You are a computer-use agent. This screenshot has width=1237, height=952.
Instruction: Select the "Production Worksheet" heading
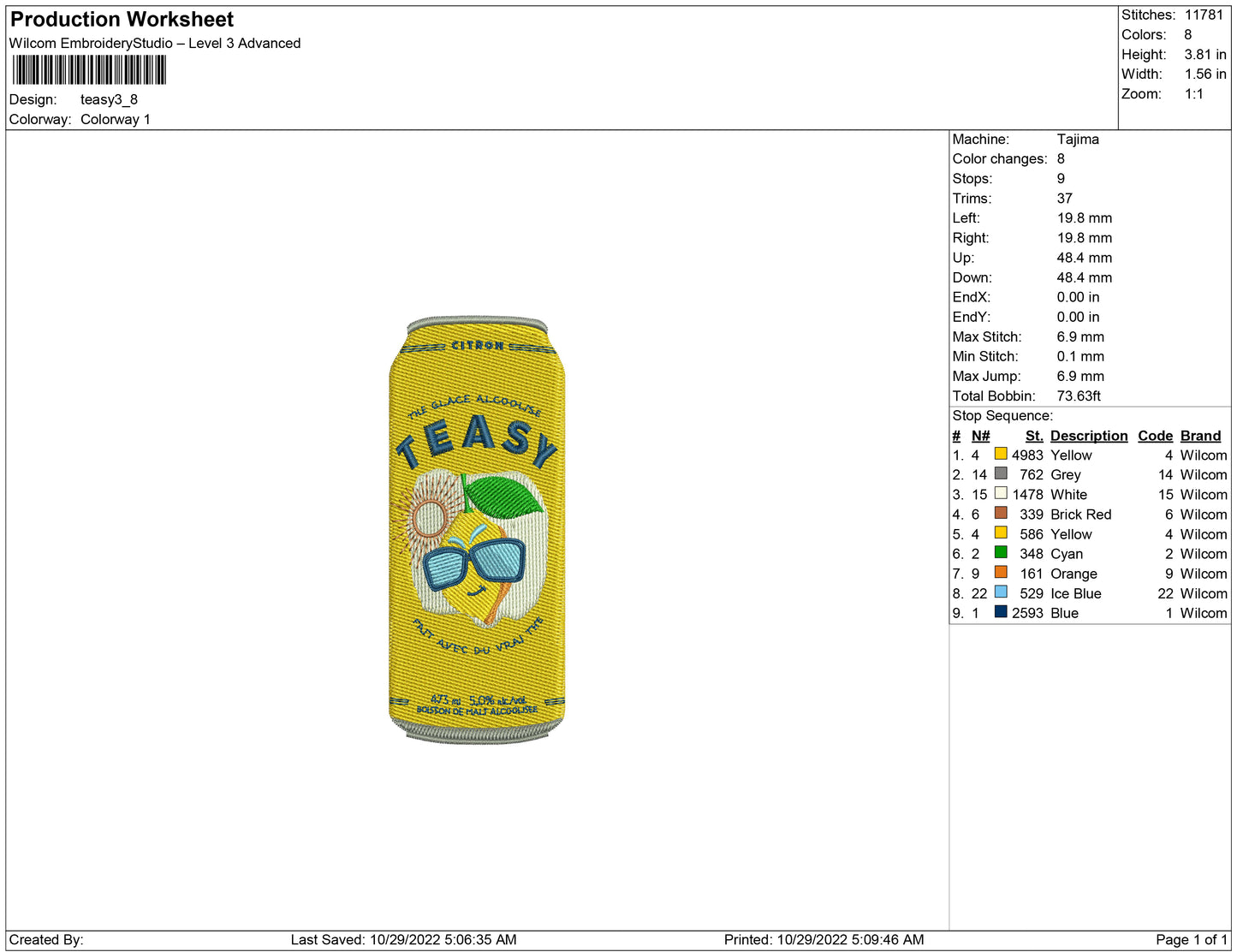122,20
